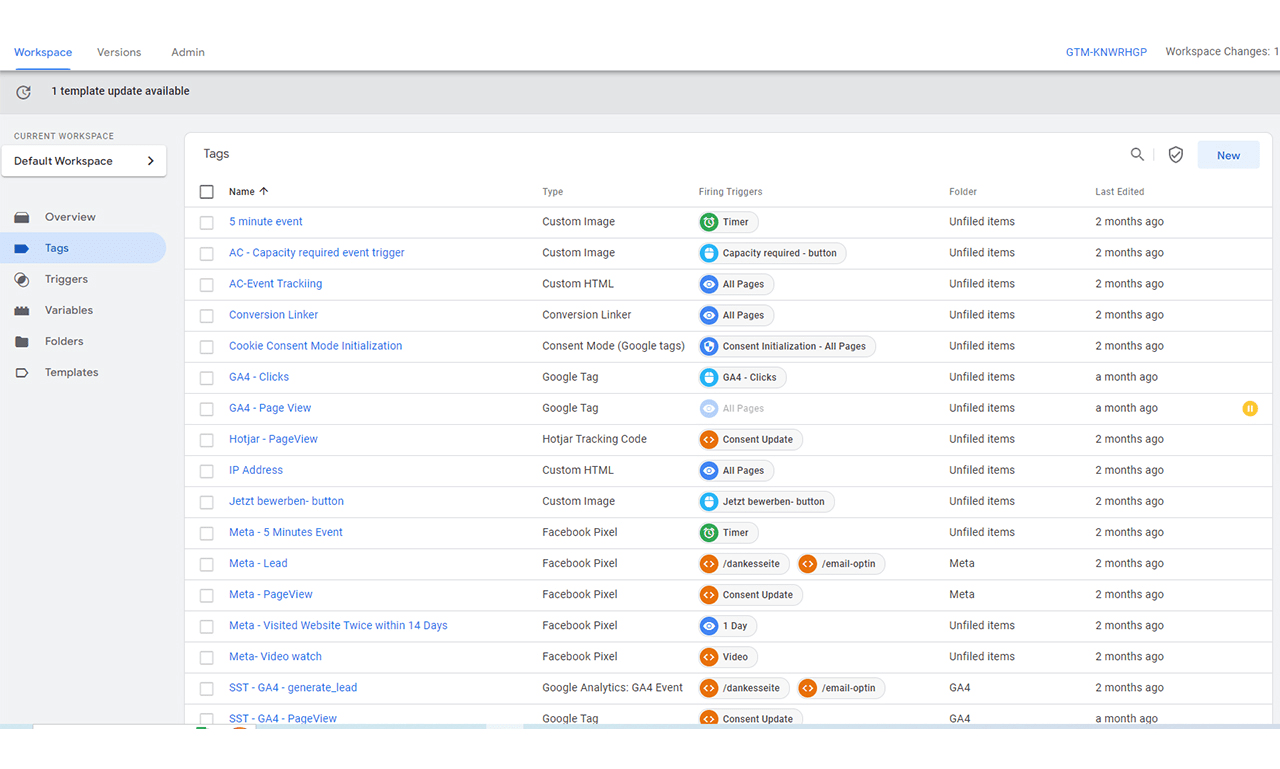Viewport: 1280px width, 769px height.
Task: Select checkbox for SST - GA4 - generate_lead
Action: tap(207, 688)
